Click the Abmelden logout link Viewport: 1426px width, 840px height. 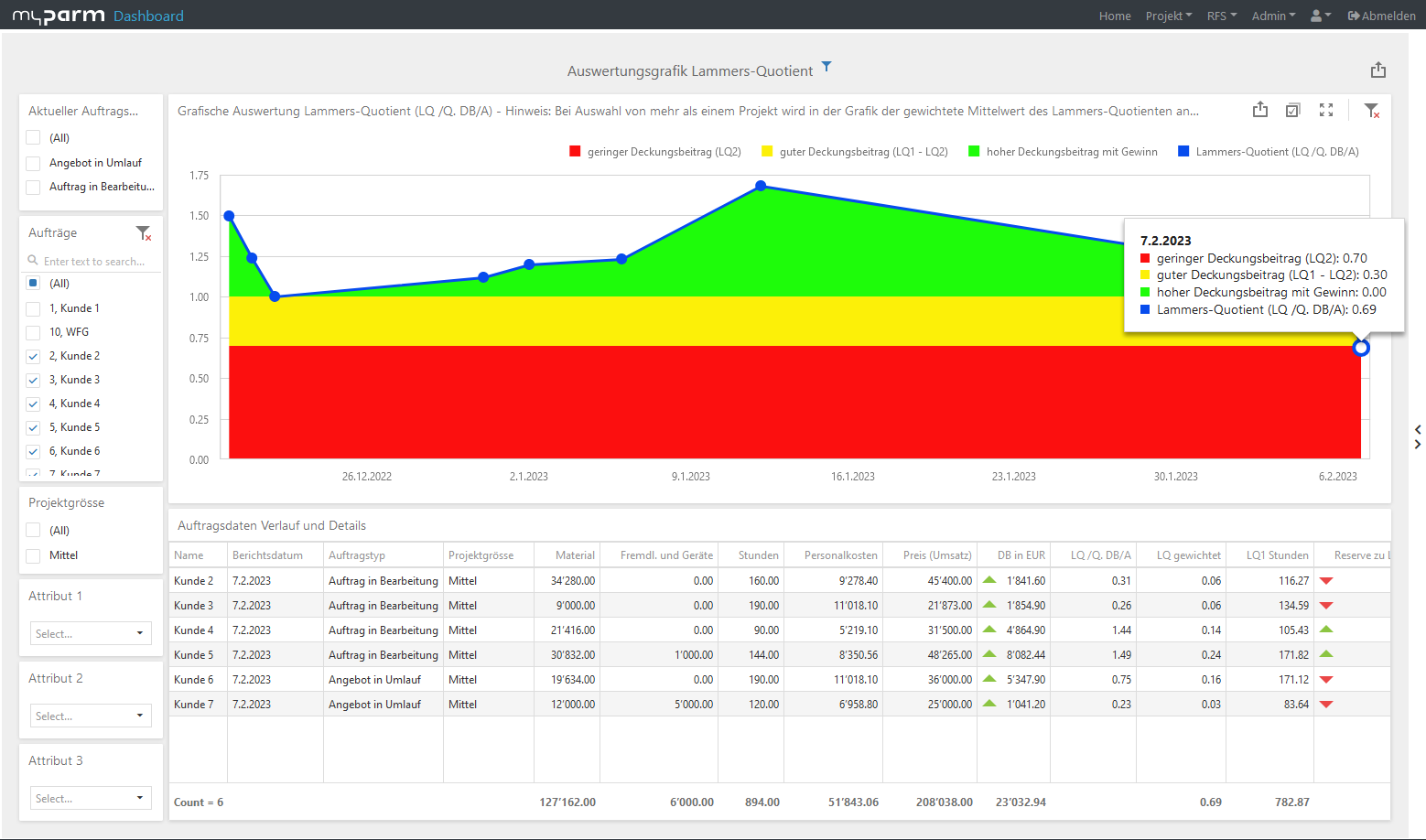pyautogui.click(x=1381, y=16)
